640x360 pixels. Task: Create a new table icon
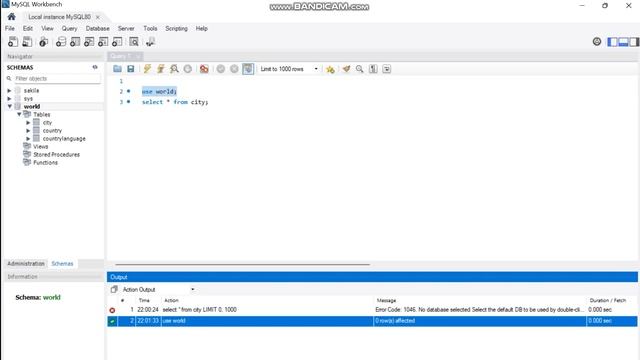(75, 42)
